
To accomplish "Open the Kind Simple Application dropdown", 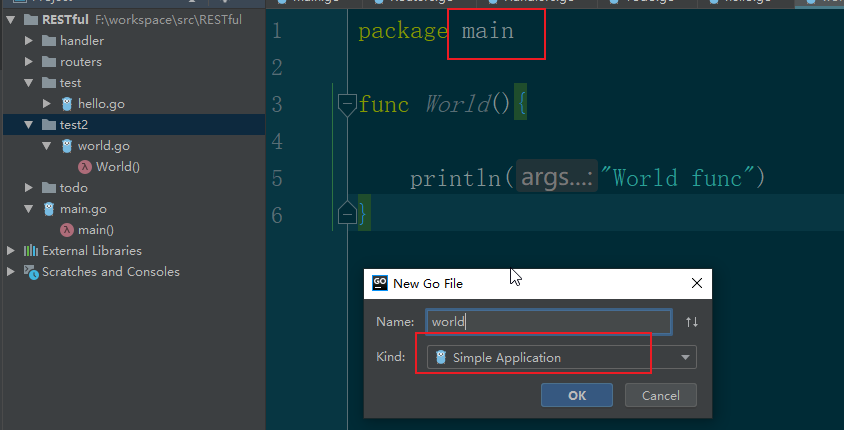I will coord(562,357).
